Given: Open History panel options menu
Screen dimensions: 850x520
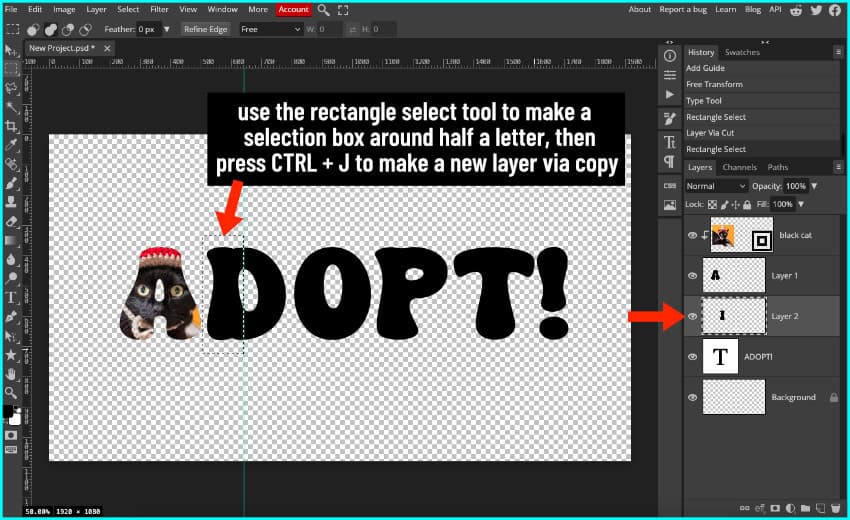Looking at the screenshot, I should coord(838,52).
